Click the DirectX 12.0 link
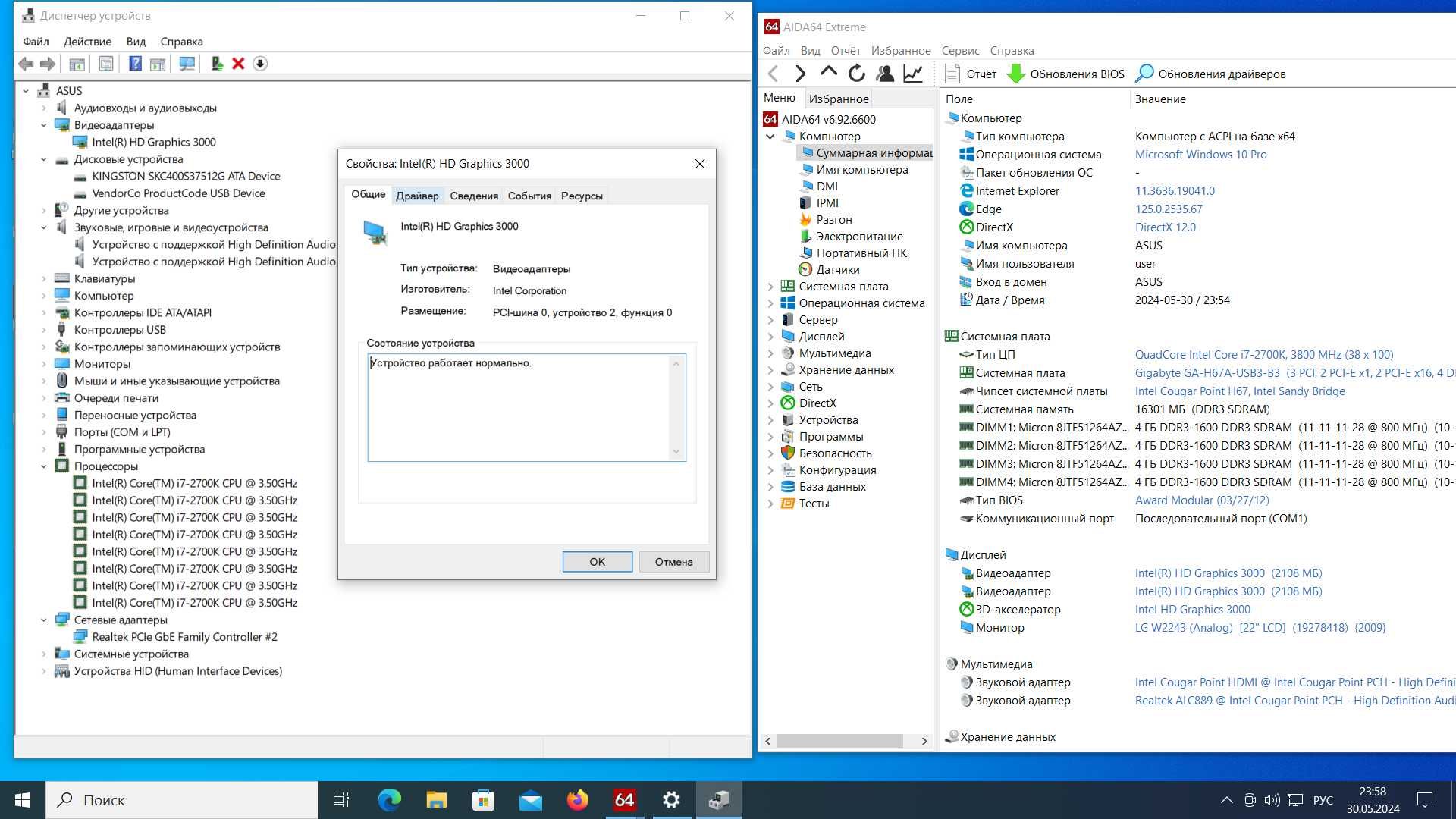This screenshot has width=1456, height=819. [x=1165, y=227]
